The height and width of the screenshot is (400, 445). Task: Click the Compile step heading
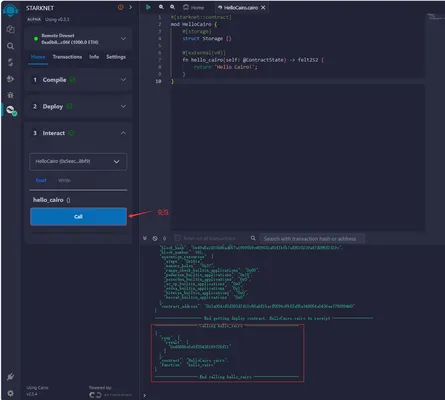54,80
